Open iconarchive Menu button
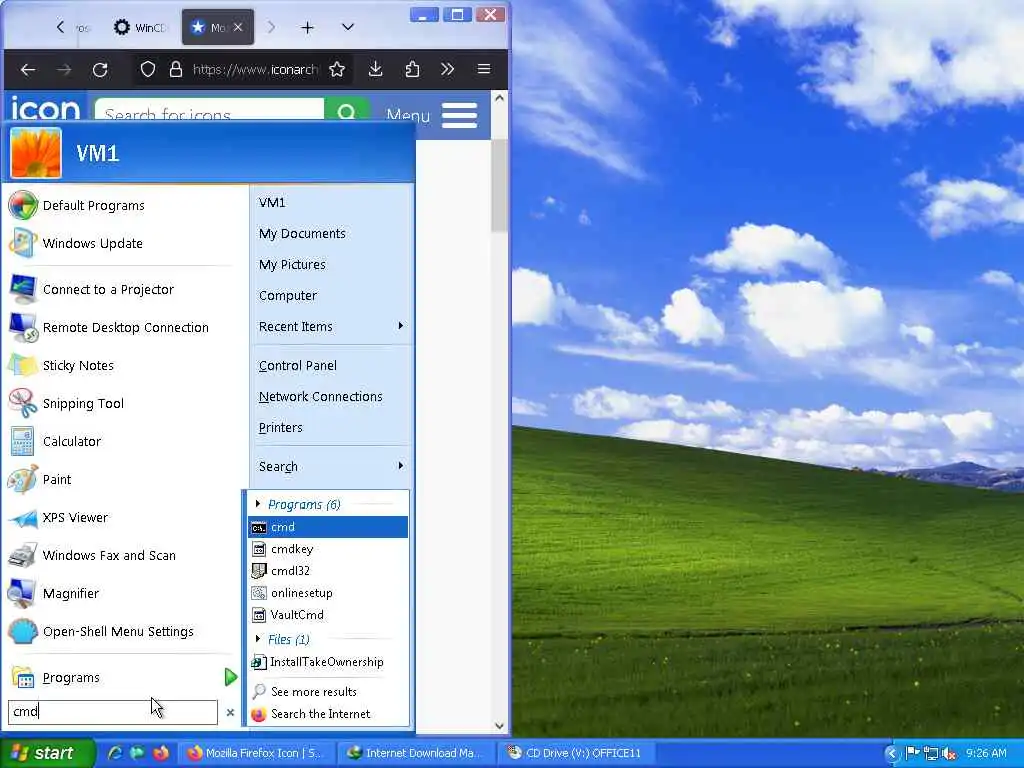Viewport: 1024px width, 768px height. (432, 116)
